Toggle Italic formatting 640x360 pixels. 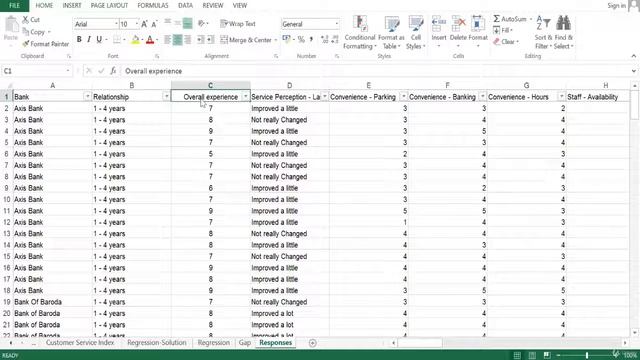pos(89,40)
